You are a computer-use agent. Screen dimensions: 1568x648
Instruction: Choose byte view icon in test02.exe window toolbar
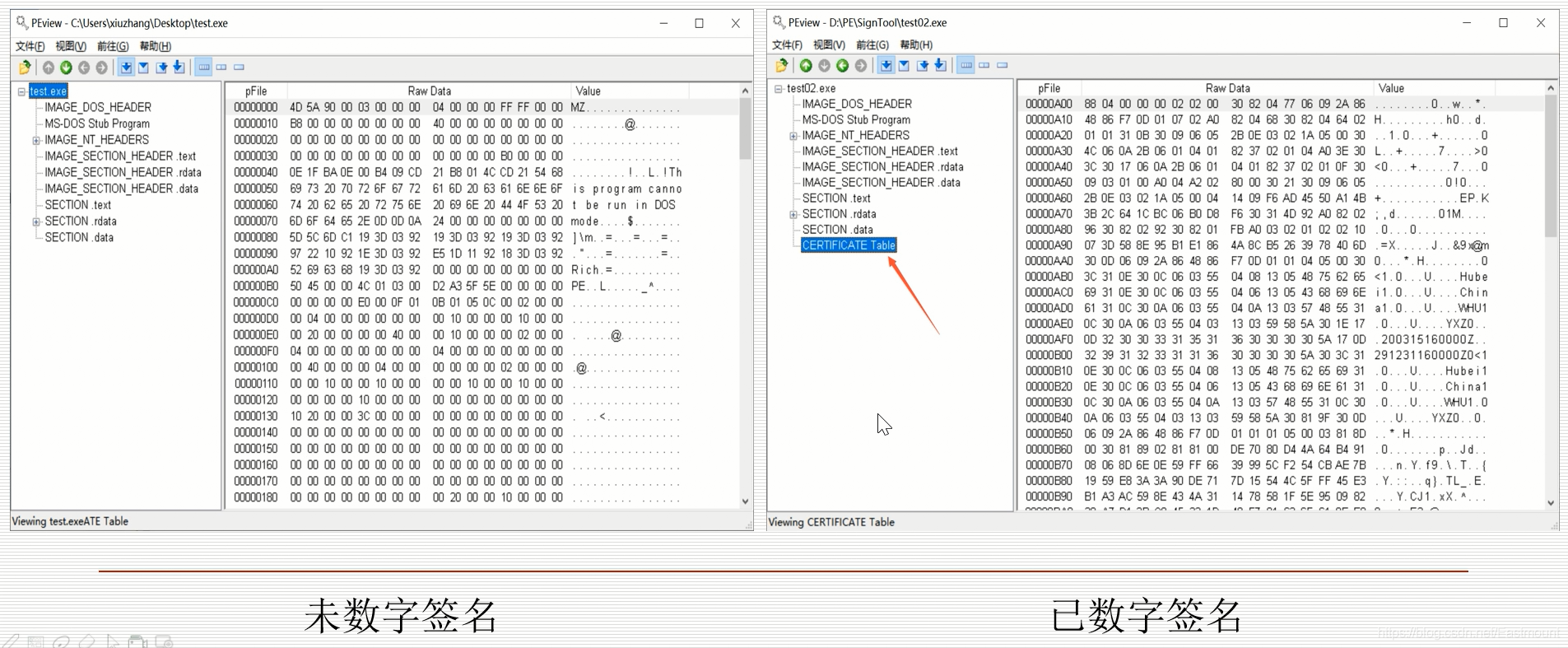click(x=966, y=65)
